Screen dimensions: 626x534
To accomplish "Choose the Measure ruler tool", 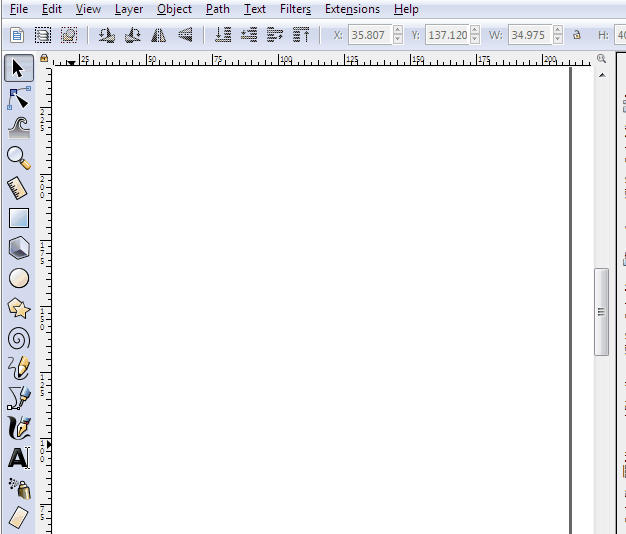I will (x=18, y=187).
